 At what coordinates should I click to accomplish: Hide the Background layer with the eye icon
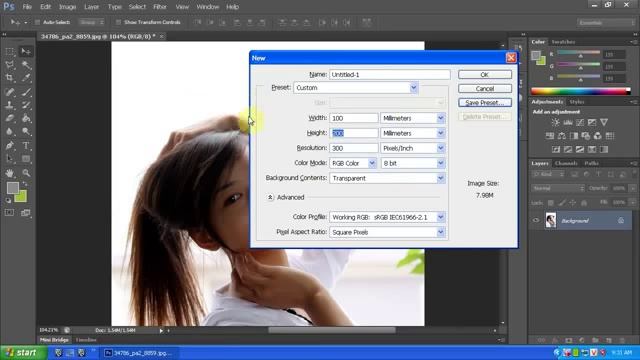536,220
